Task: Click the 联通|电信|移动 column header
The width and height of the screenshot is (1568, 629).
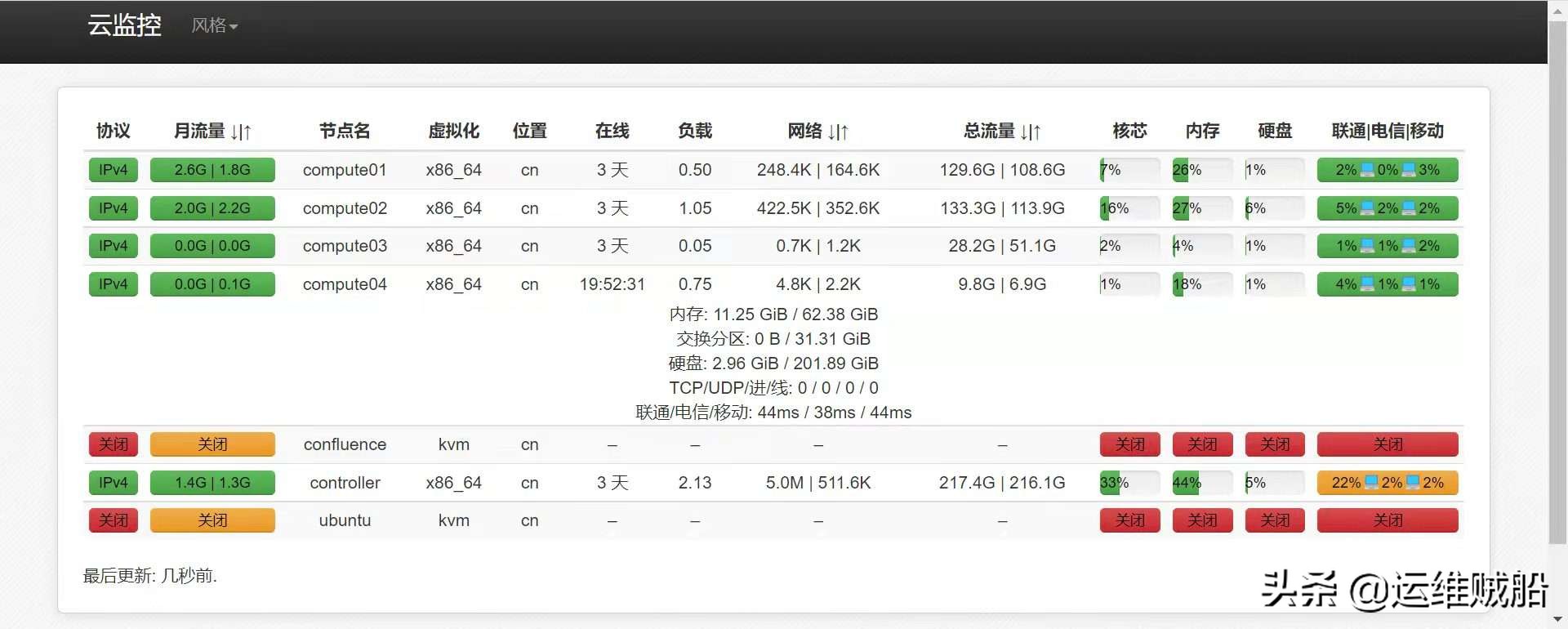Action: coord(1388,131)
